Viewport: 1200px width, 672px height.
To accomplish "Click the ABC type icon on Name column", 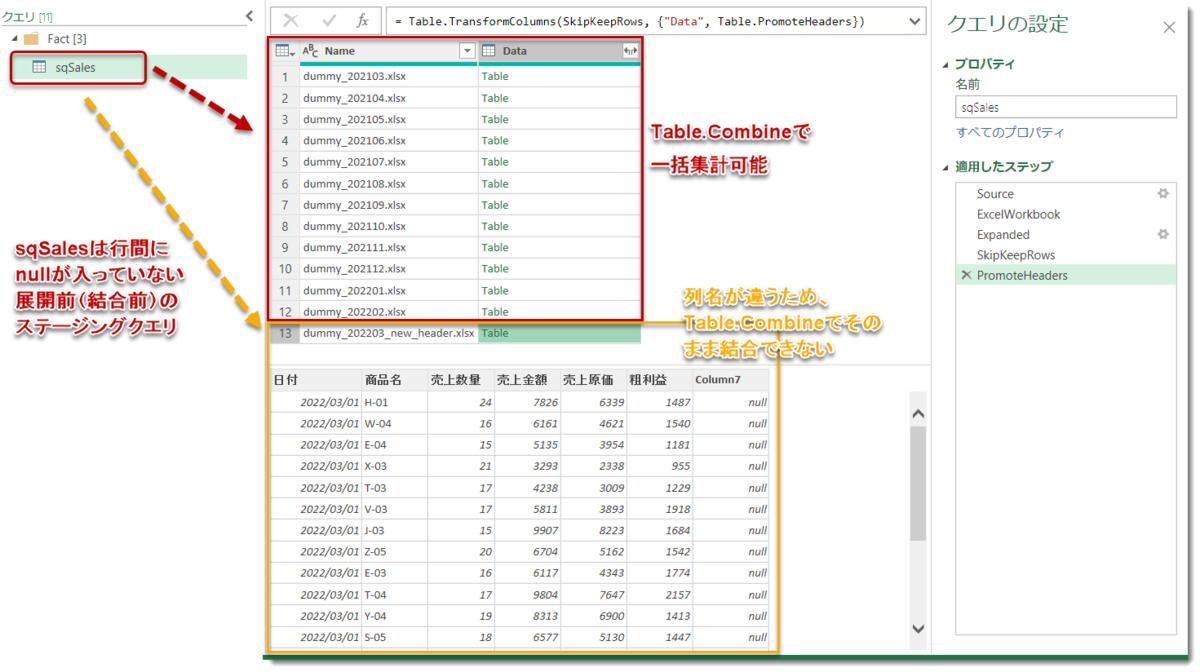I will 310,51.
